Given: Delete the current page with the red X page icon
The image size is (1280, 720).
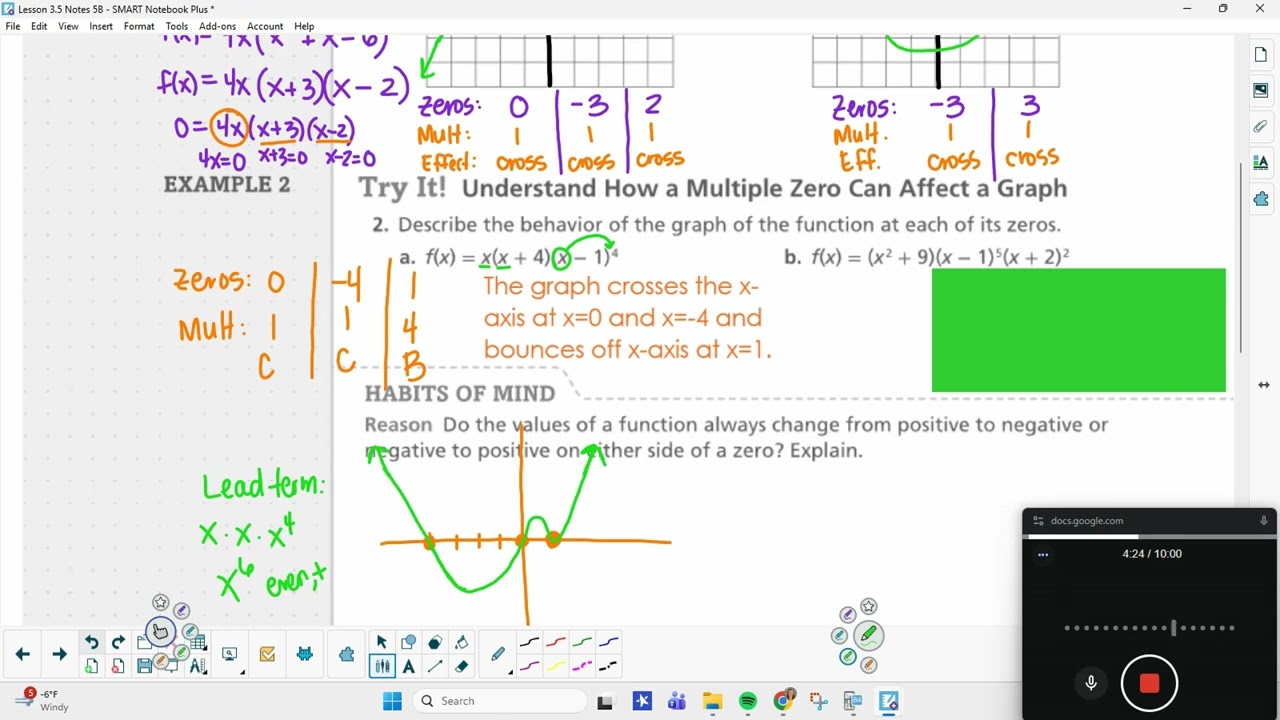Looking at the screenshot, I should (x=118, y=666).
